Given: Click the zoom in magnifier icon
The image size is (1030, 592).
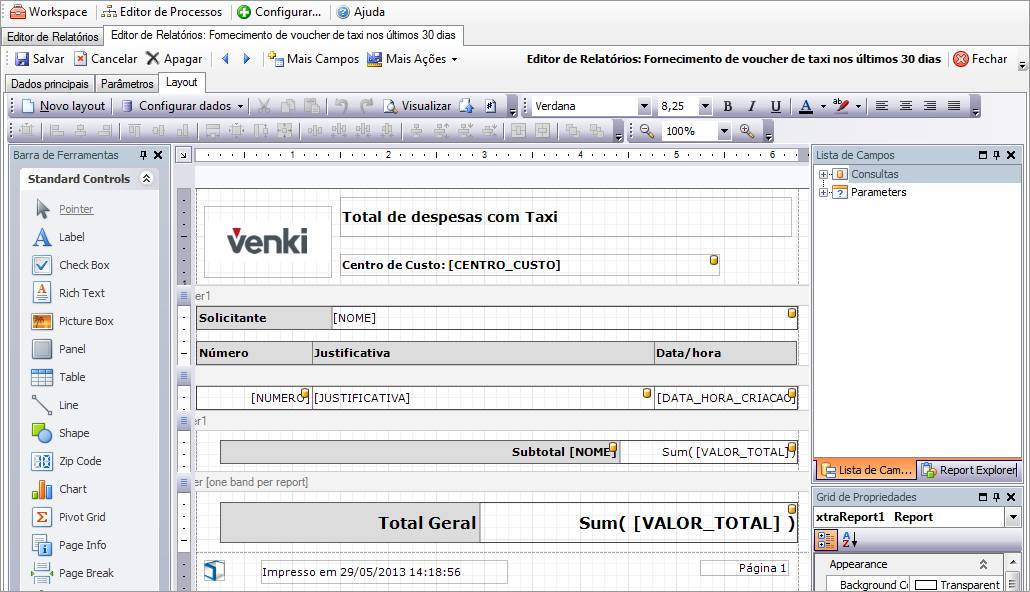Looking at the screenshot, I should [x=747, y=131].
